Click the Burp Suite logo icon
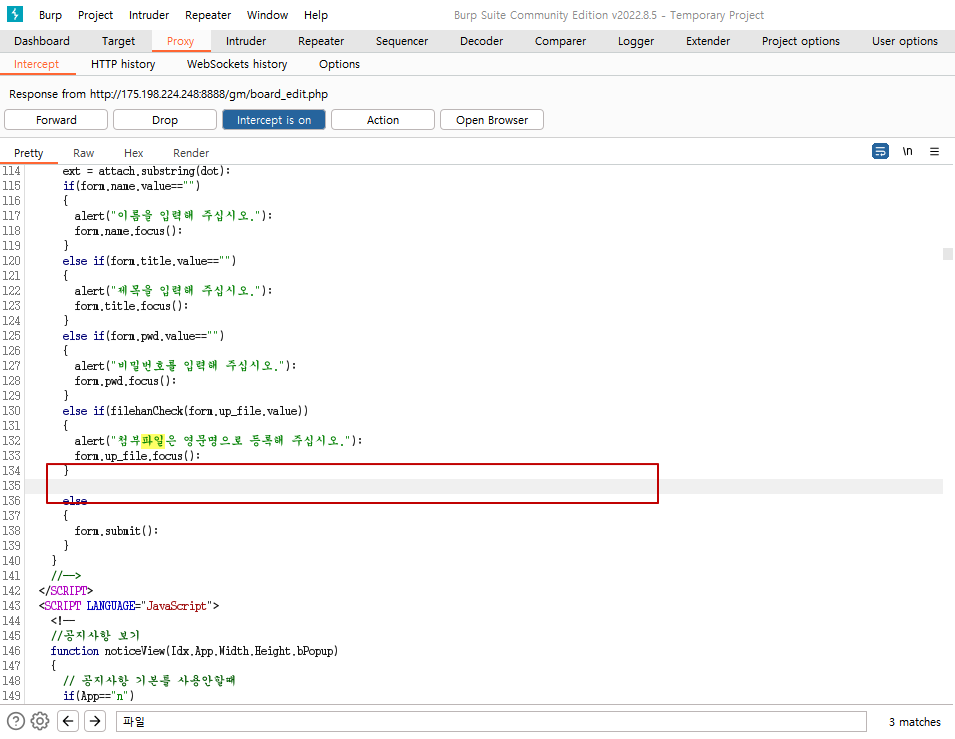 tap(15, 14)
